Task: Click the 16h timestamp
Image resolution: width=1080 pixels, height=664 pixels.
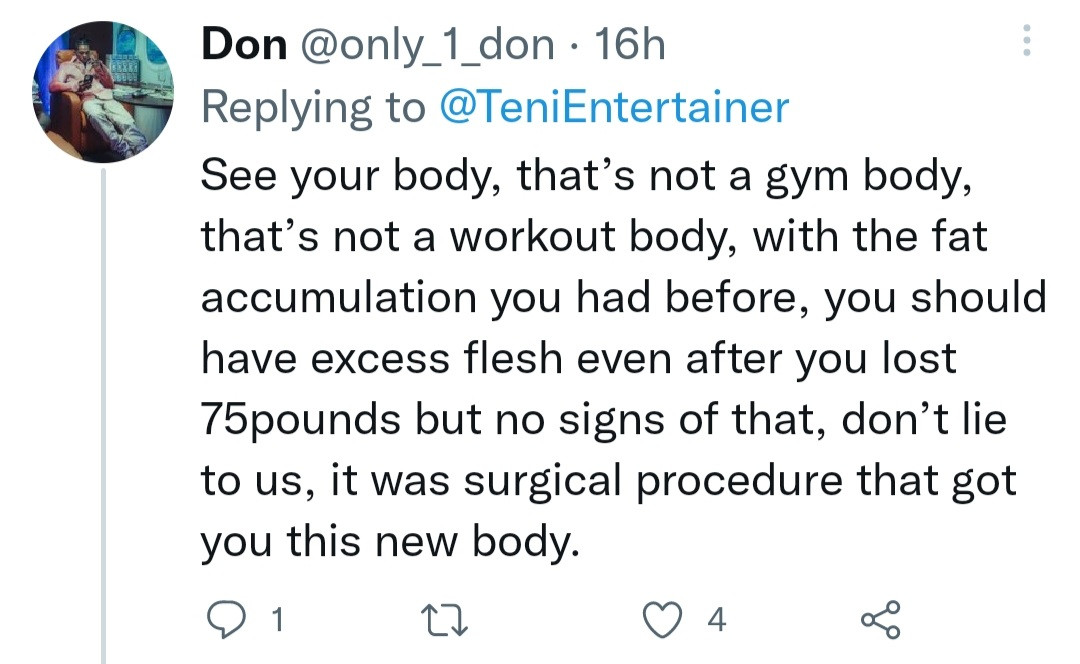Action: [x=629, y=46]
